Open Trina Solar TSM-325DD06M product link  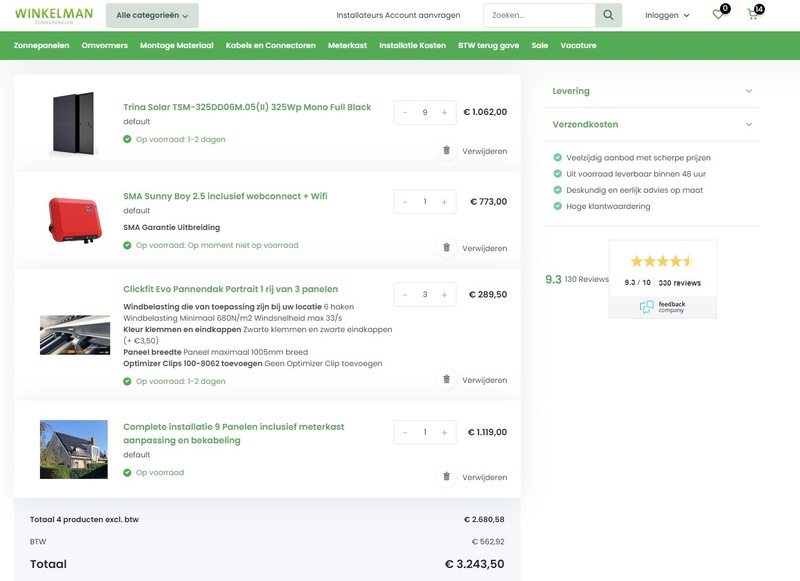tap(247, 107)
